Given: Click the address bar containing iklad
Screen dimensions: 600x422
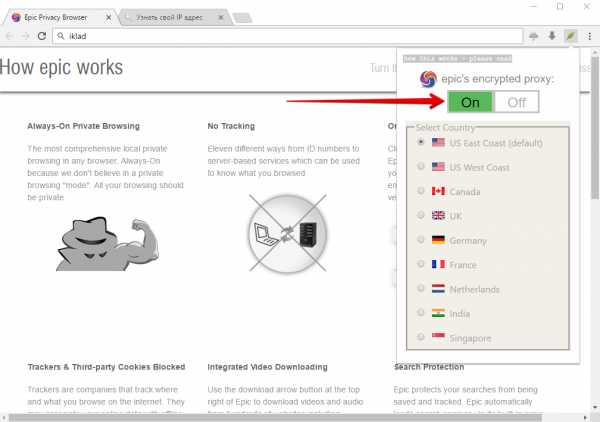Looking at the screenshot, I should point(288,36).
